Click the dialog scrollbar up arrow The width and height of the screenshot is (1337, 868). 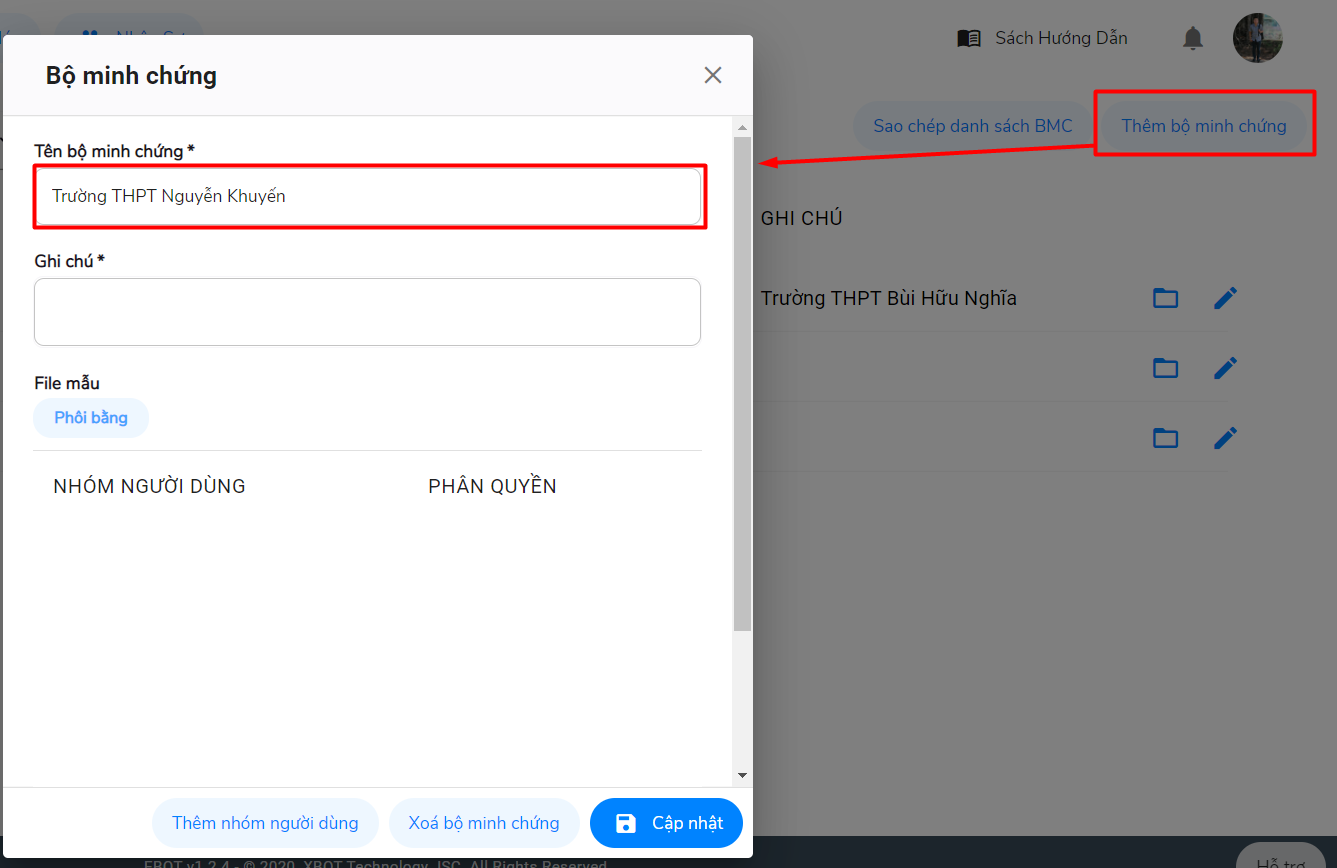coord(742,128)
